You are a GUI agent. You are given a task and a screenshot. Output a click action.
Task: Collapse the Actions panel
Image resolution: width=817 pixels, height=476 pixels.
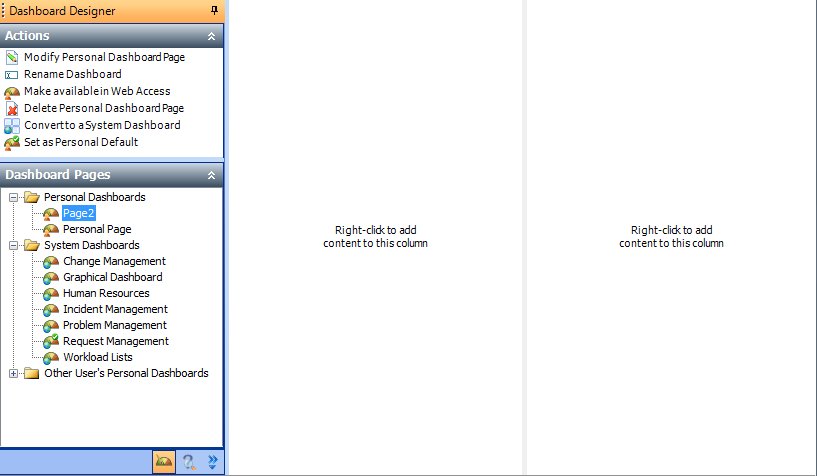[x=211, y=36]
